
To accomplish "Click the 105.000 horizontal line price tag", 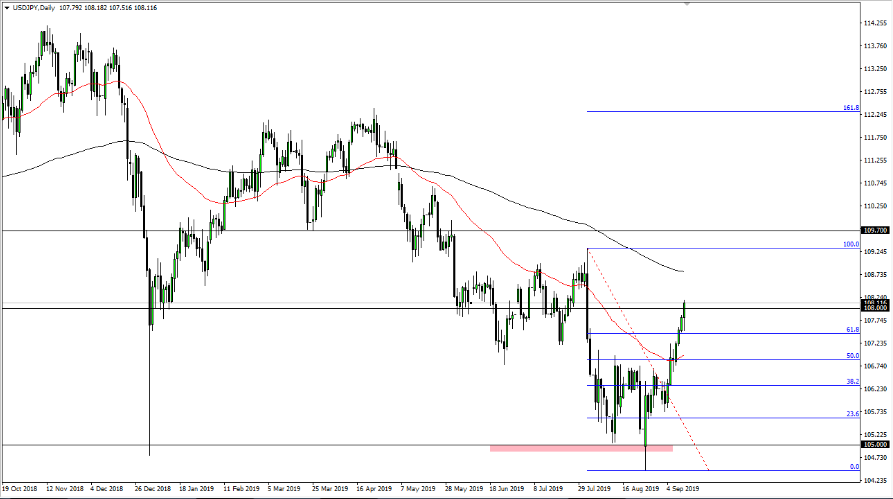I will [875, 444].
